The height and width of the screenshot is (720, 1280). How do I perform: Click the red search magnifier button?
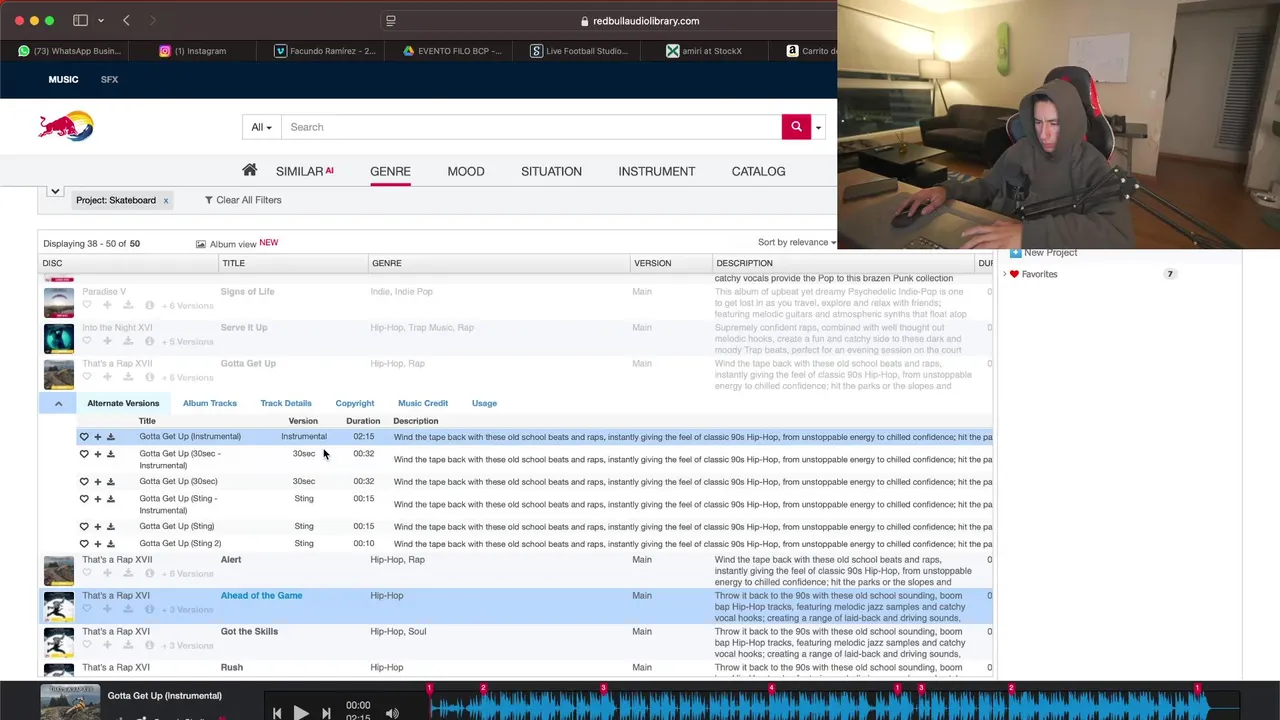(x=796, y=127)
